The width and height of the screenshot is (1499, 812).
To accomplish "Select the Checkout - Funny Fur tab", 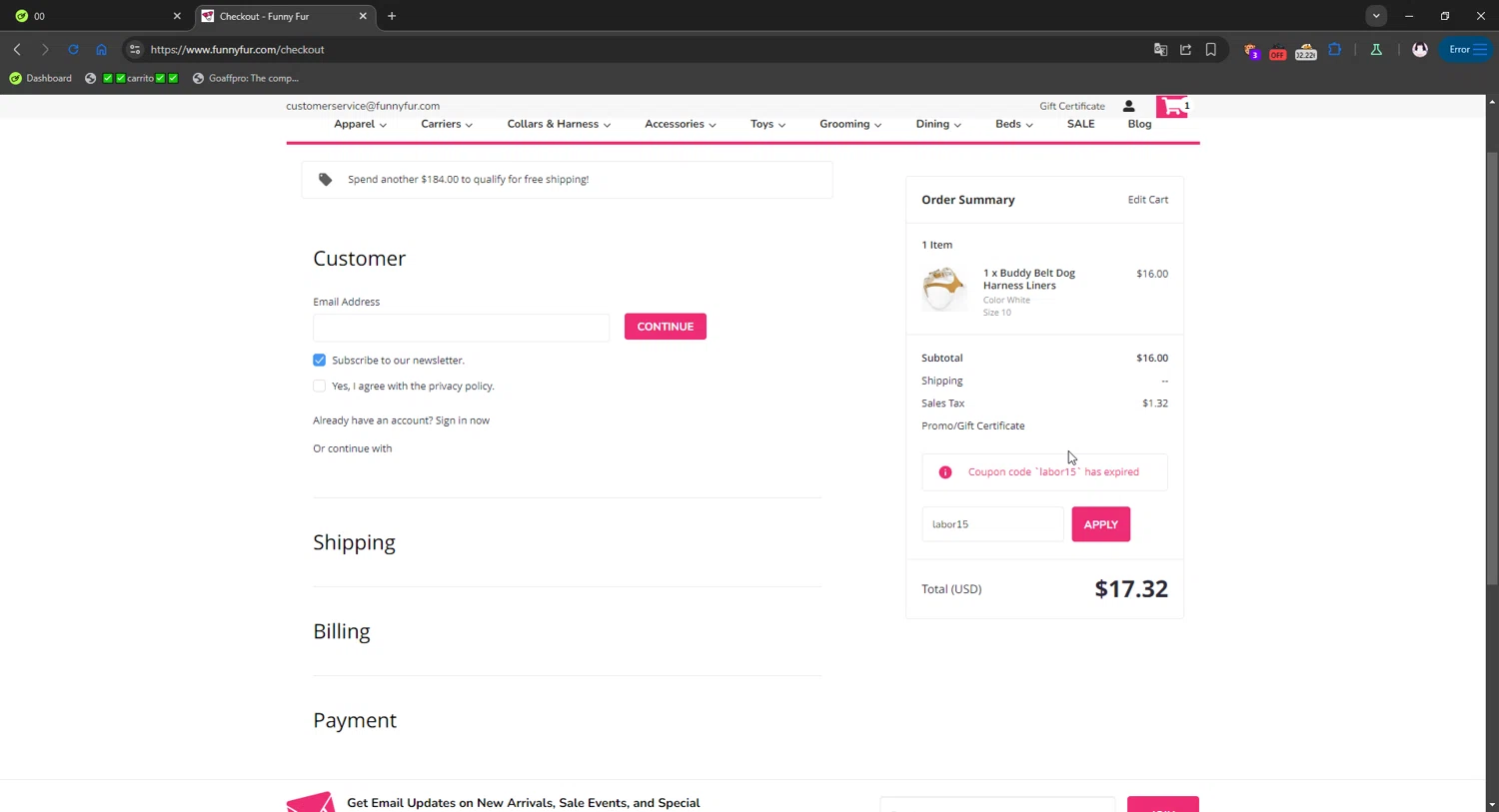I will pos(285,16).
